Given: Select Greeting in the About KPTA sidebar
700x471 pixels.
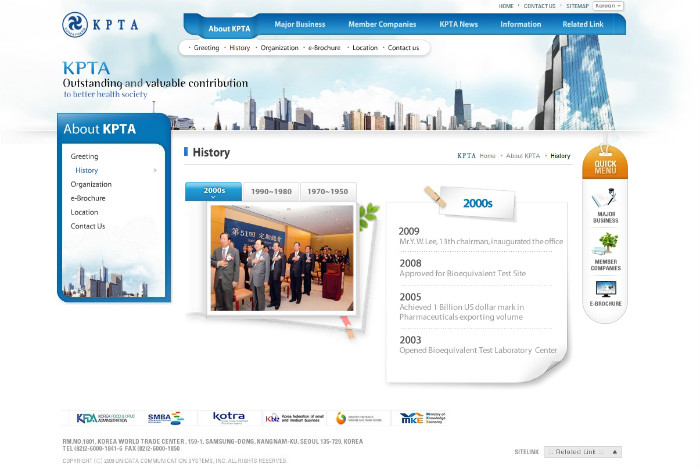Looking at the screenshot, I should pos(84,156).
